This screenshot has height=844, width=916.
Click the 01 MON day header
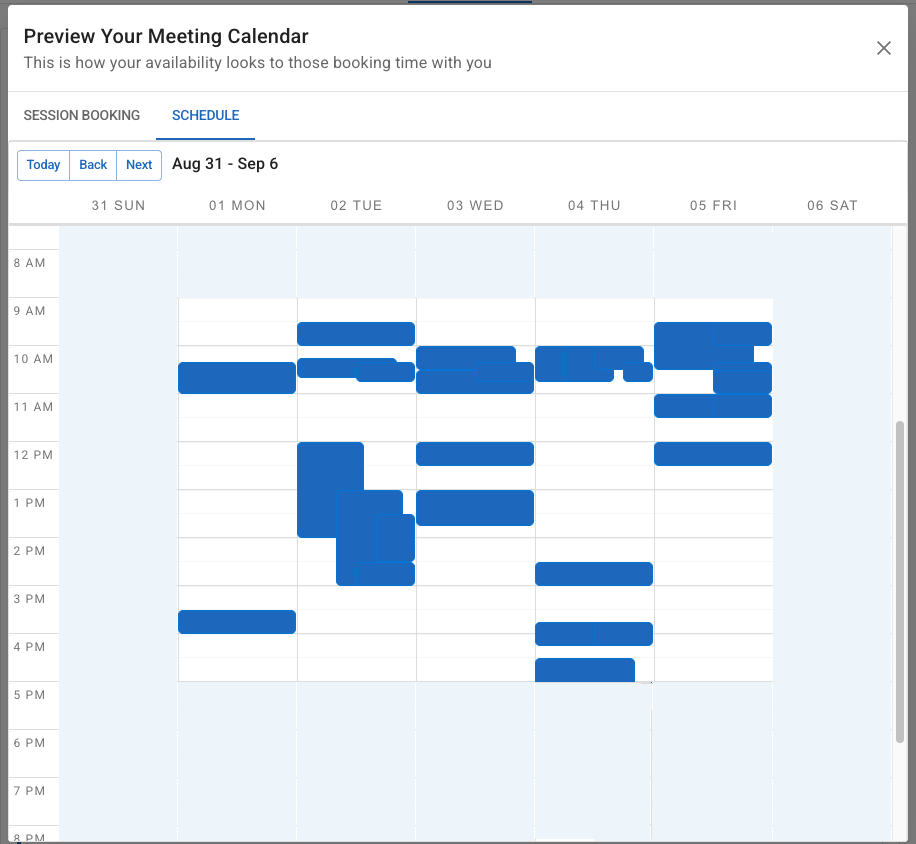[x=237, y=206]
